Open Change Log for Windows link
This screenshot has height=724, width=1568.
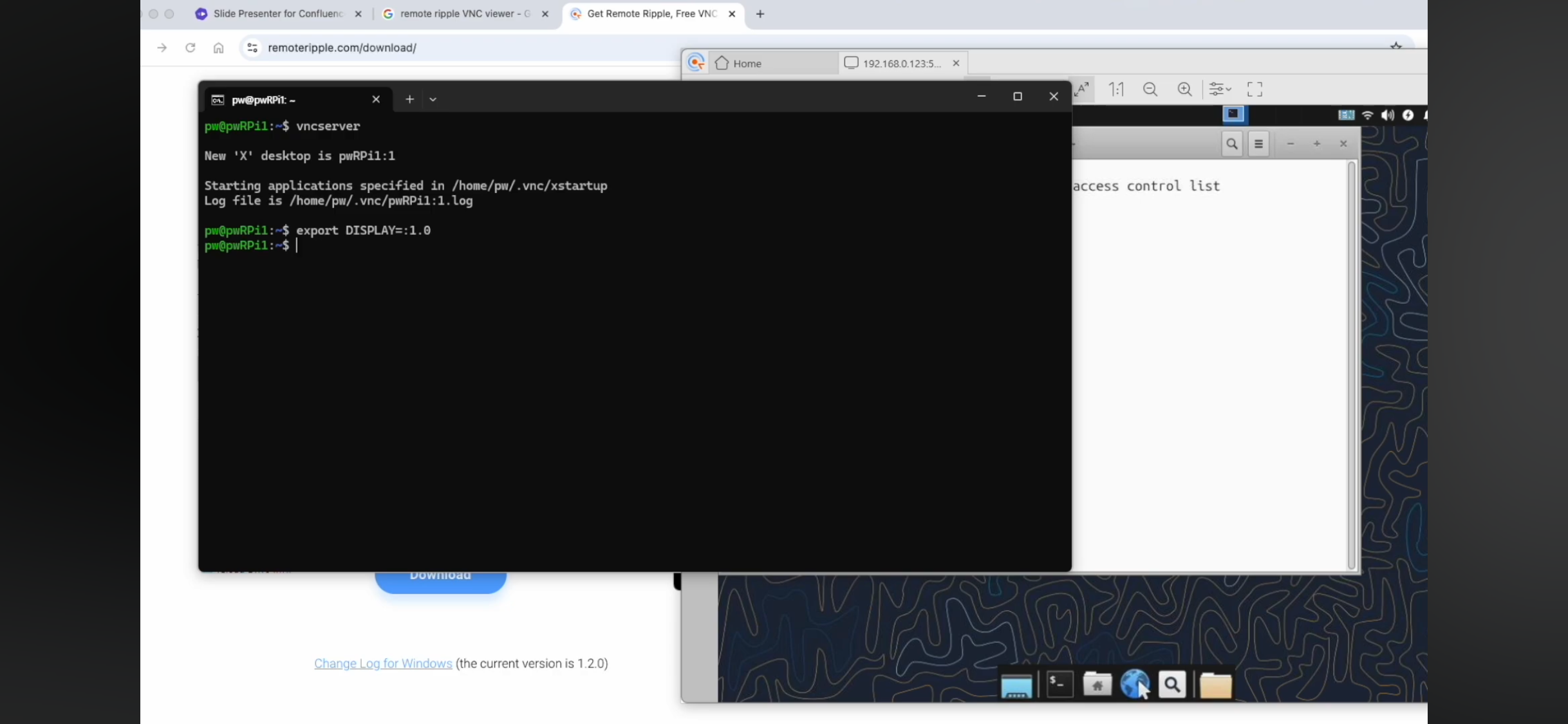(x=383, y=663)
